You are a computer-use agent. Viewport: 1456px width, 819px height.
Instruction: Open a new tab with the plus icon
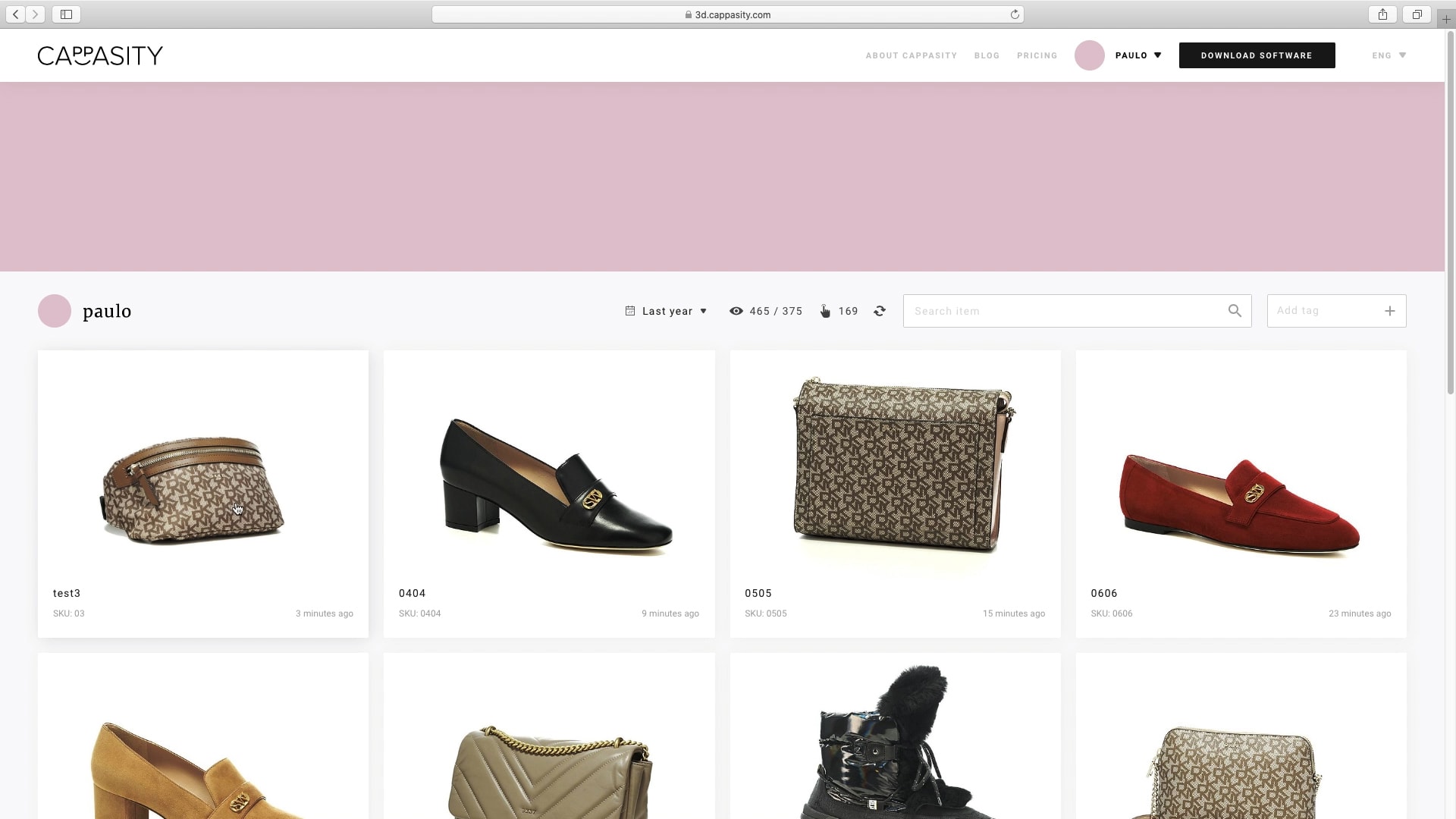point(1446,19)
